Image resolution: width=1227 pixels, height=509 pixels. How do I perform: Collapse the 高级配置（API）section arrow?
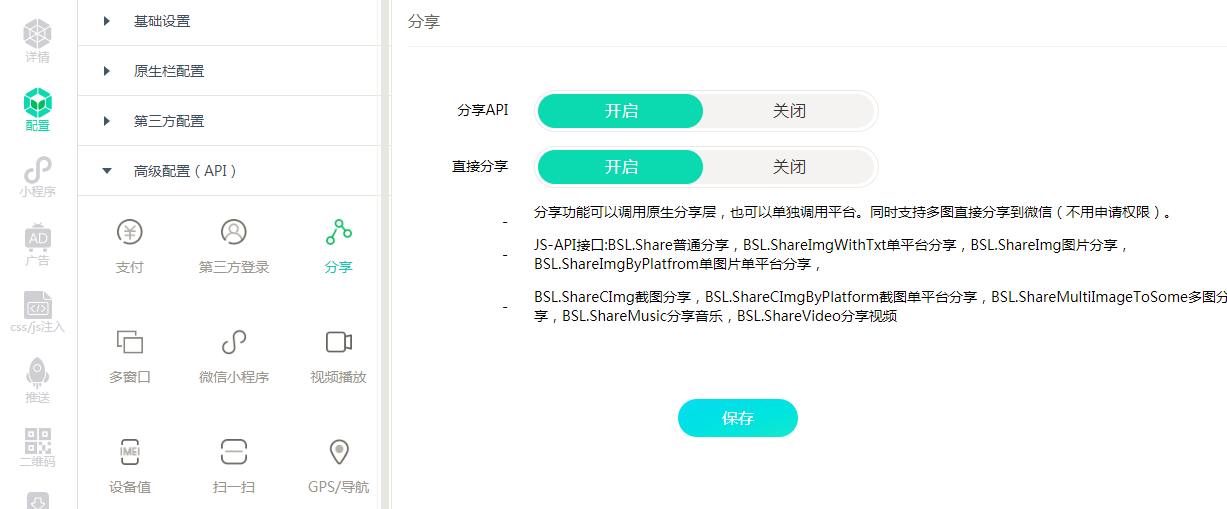107,171
